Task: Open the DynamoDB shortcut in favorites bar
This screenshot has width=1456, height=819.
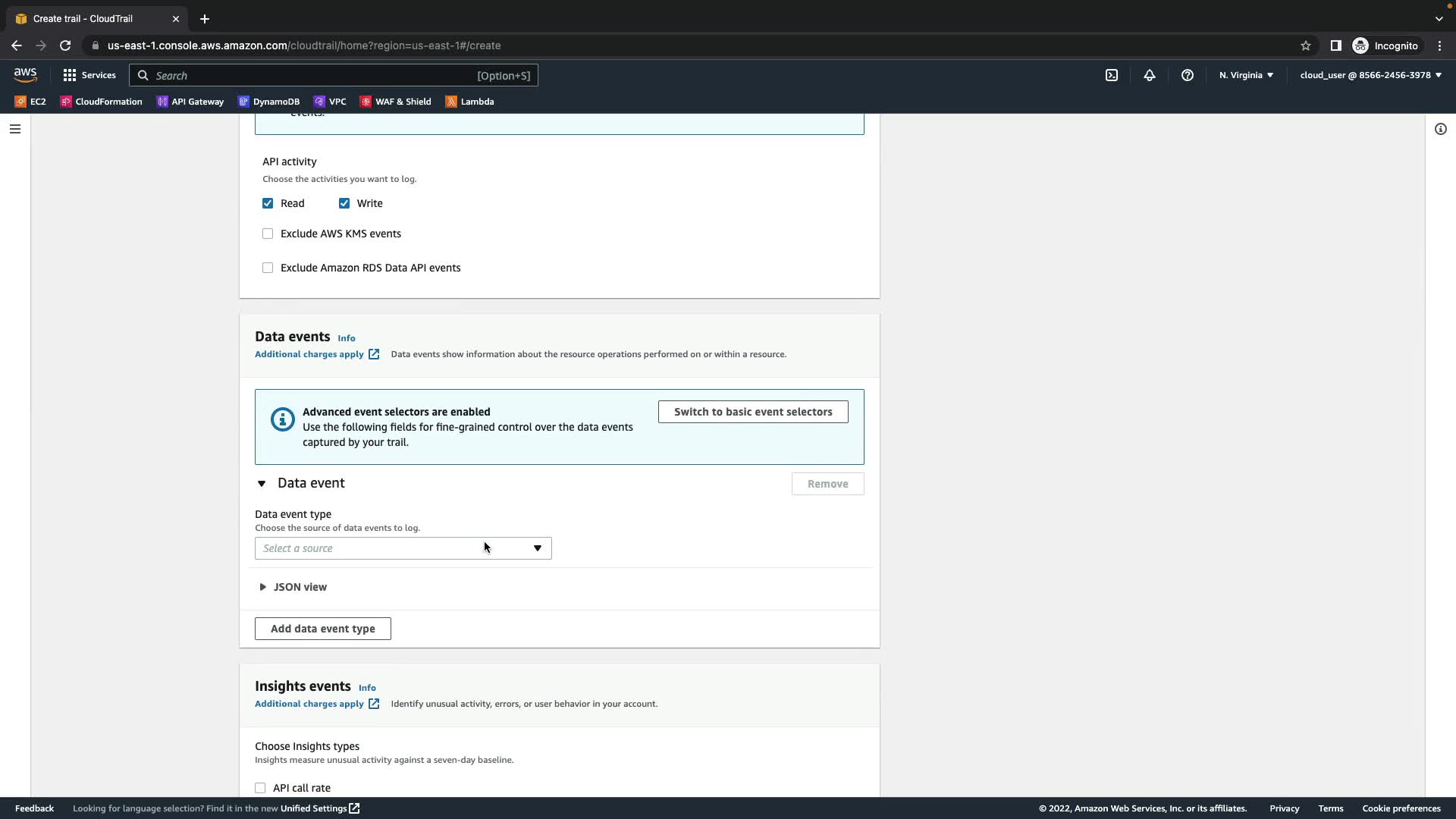Action: pyautogui.click(x=268, y=102)
